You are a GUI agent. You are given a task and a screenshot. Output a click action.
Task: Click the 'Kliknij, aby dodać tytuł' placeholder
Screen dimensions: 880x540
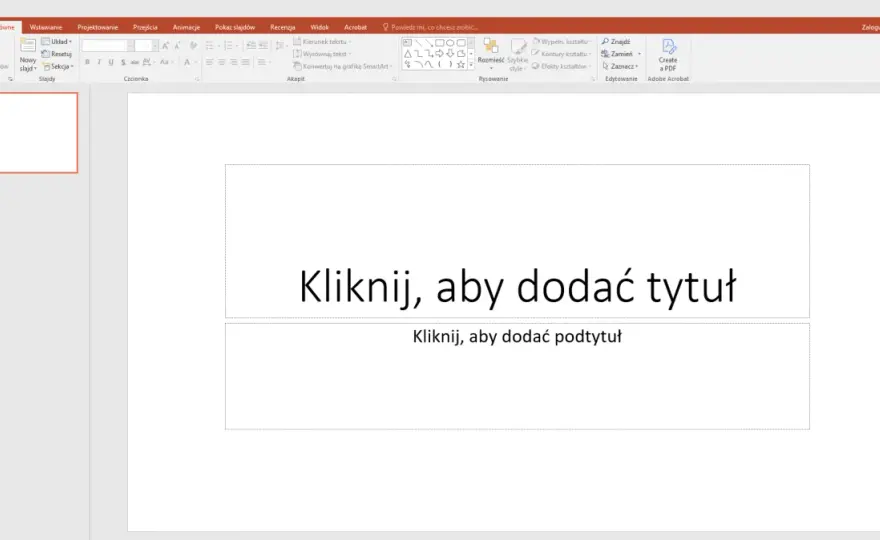[517, 241]
